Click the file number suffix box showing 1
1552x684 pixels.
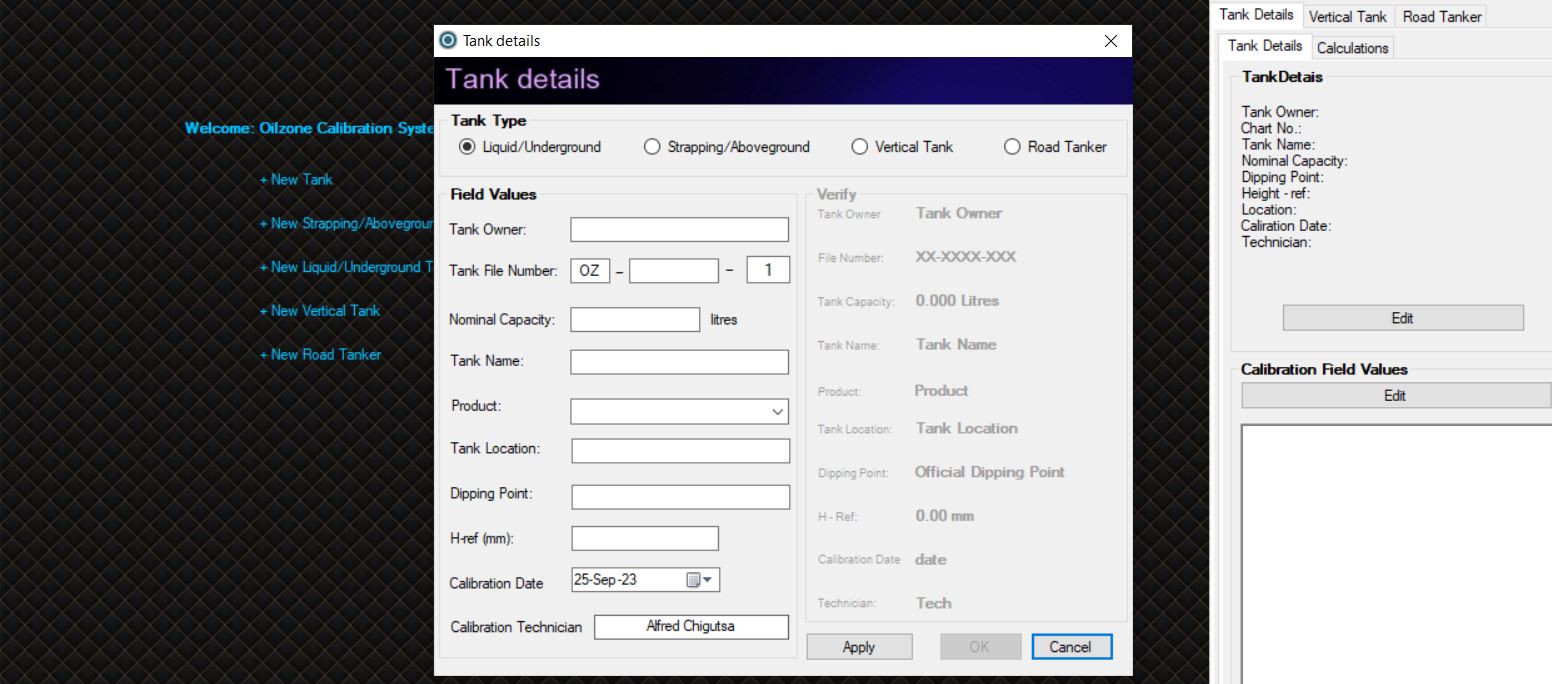pos(768,270)
